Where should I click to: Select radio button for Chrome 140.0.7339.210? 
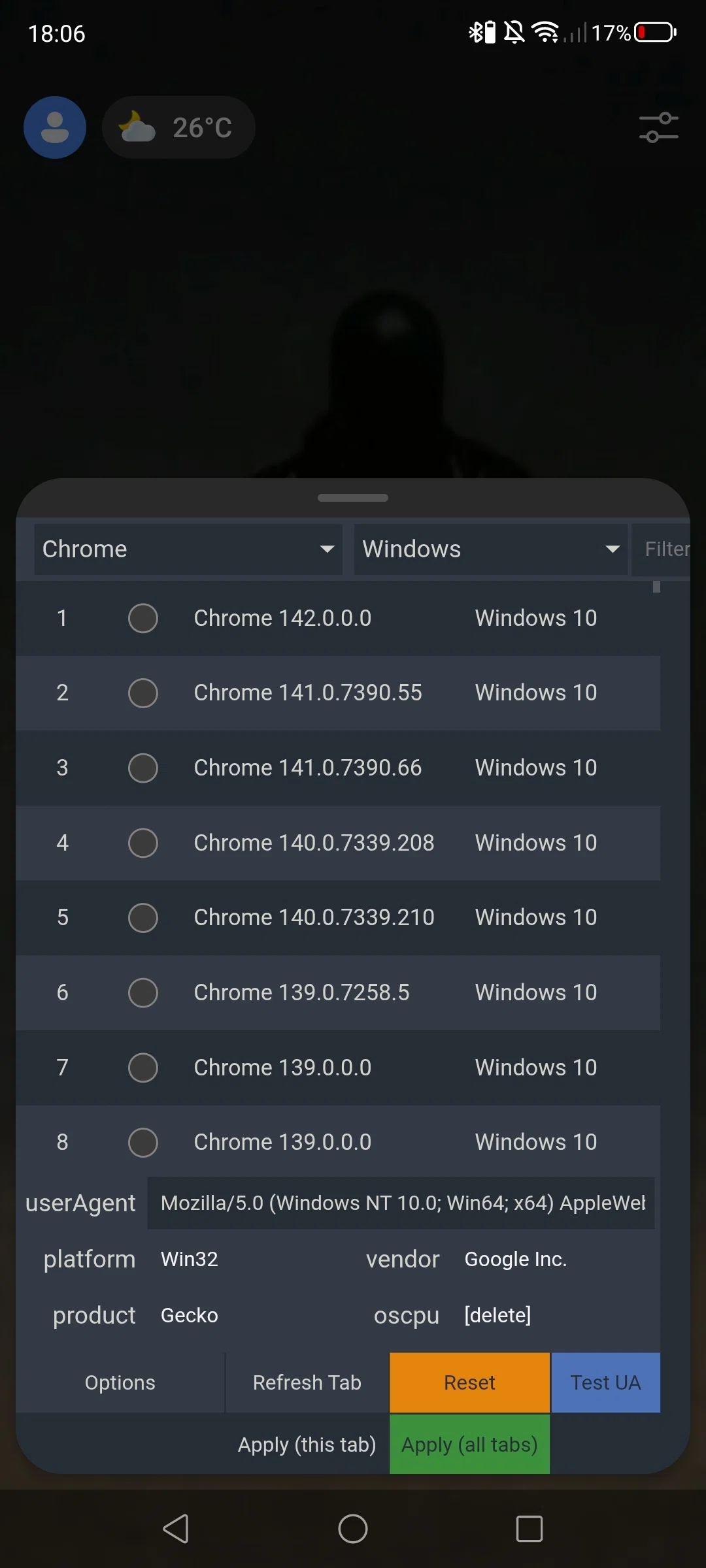pos(143,917)
